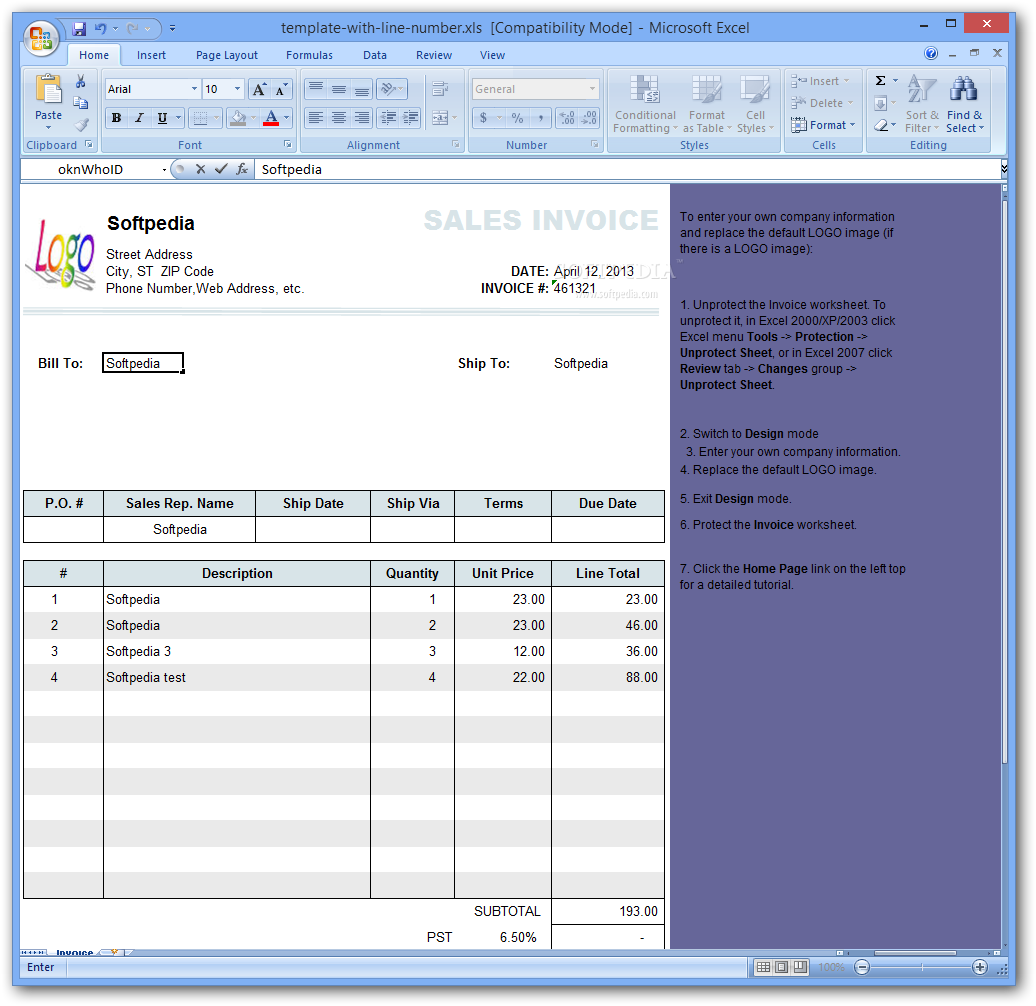The width and height of the screenshot is (1036, 1006).
Task: Align text left
Action: (316, 118)
